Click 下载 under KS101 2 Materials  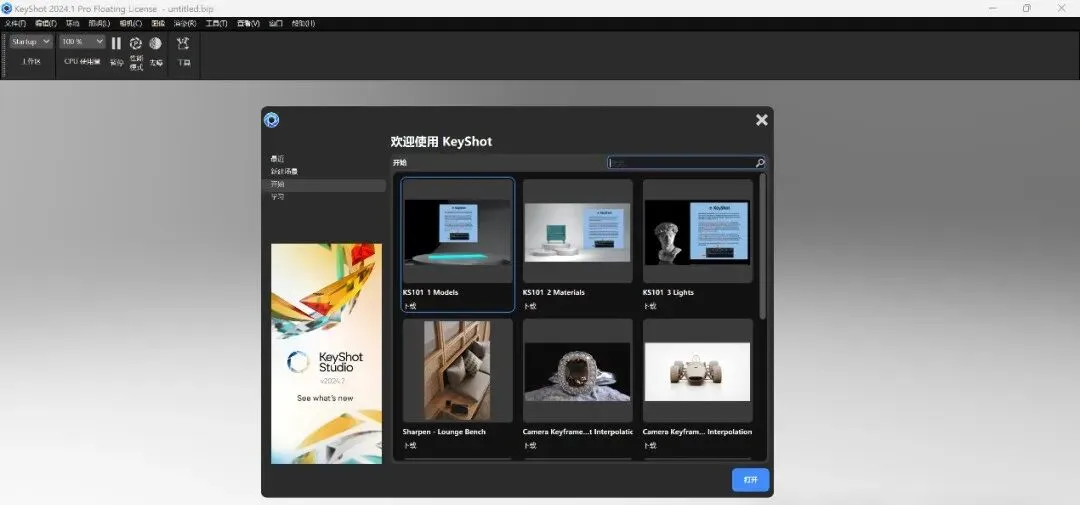(529, 306)
